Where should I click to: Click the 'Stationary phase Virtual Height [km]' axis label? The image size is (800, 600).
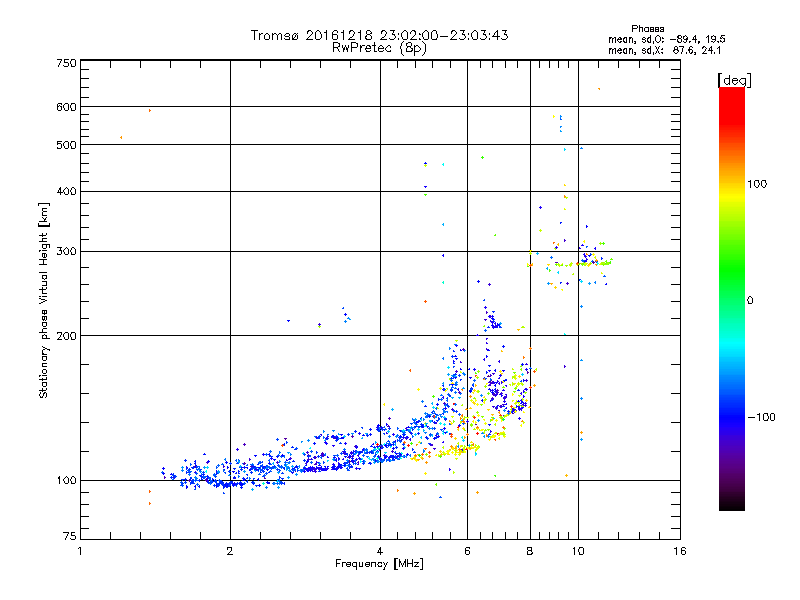44,300
